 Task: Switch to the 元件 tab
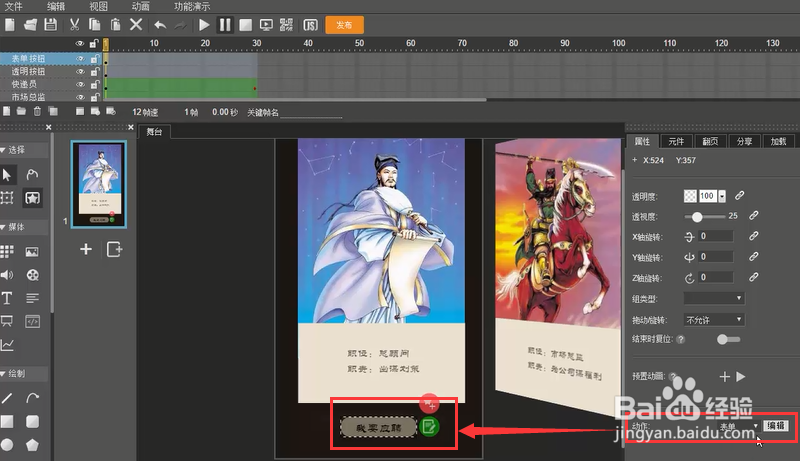click(676, 141)
